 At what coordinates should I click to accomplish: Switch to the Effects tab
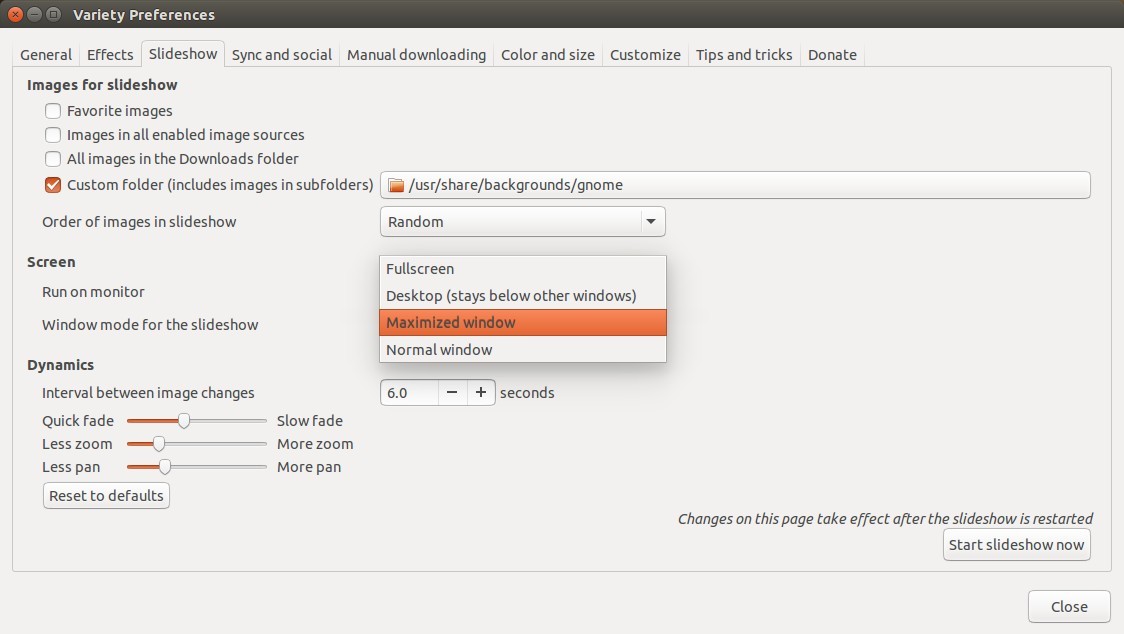[x=109, y=54]
